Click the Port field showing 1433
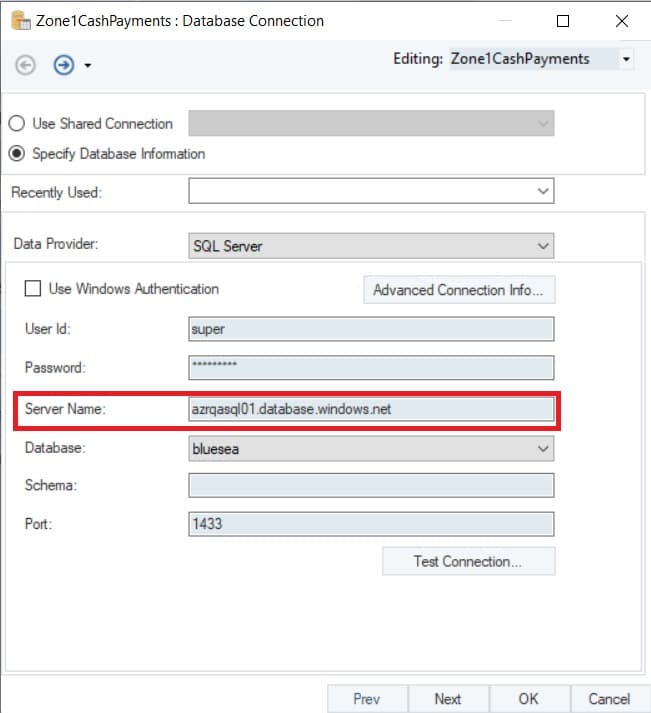651x713 pixels. point(370,524)
